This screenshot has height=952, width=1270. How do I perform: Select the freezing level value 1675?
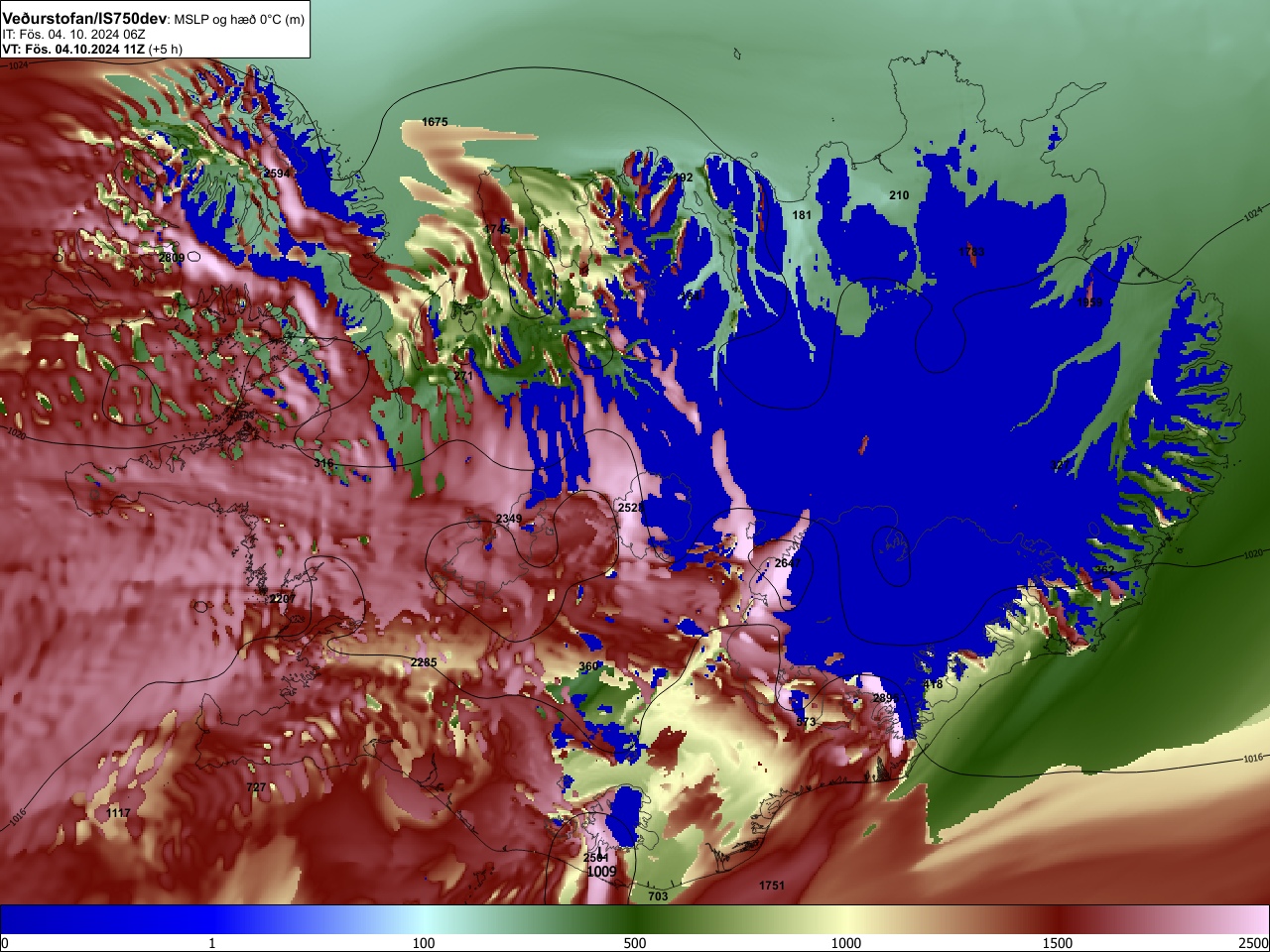point(435,122)
